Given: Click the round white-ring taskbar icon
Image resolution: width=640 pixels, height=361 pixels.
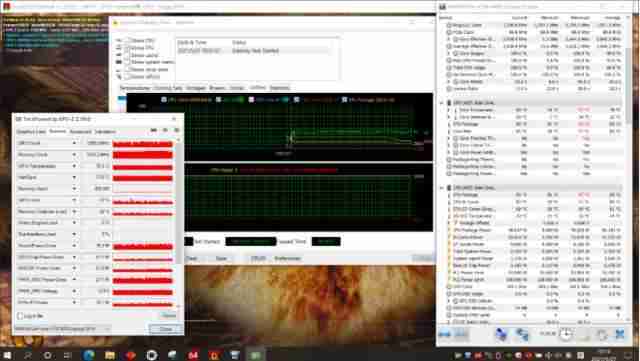Looking at the screenshot, I should point(151,355).
